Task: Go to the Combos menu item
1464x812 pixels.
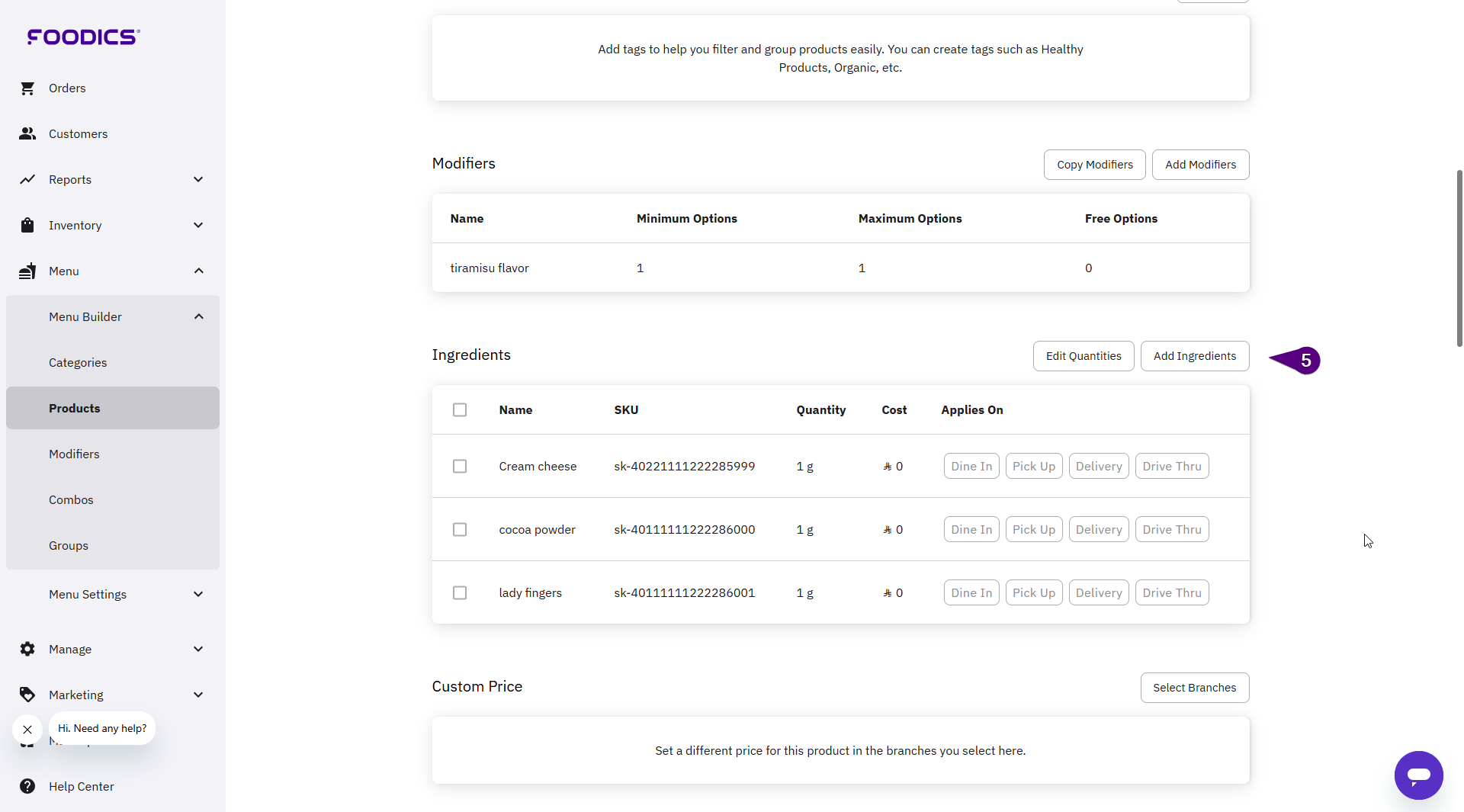Action: (71, 500)
